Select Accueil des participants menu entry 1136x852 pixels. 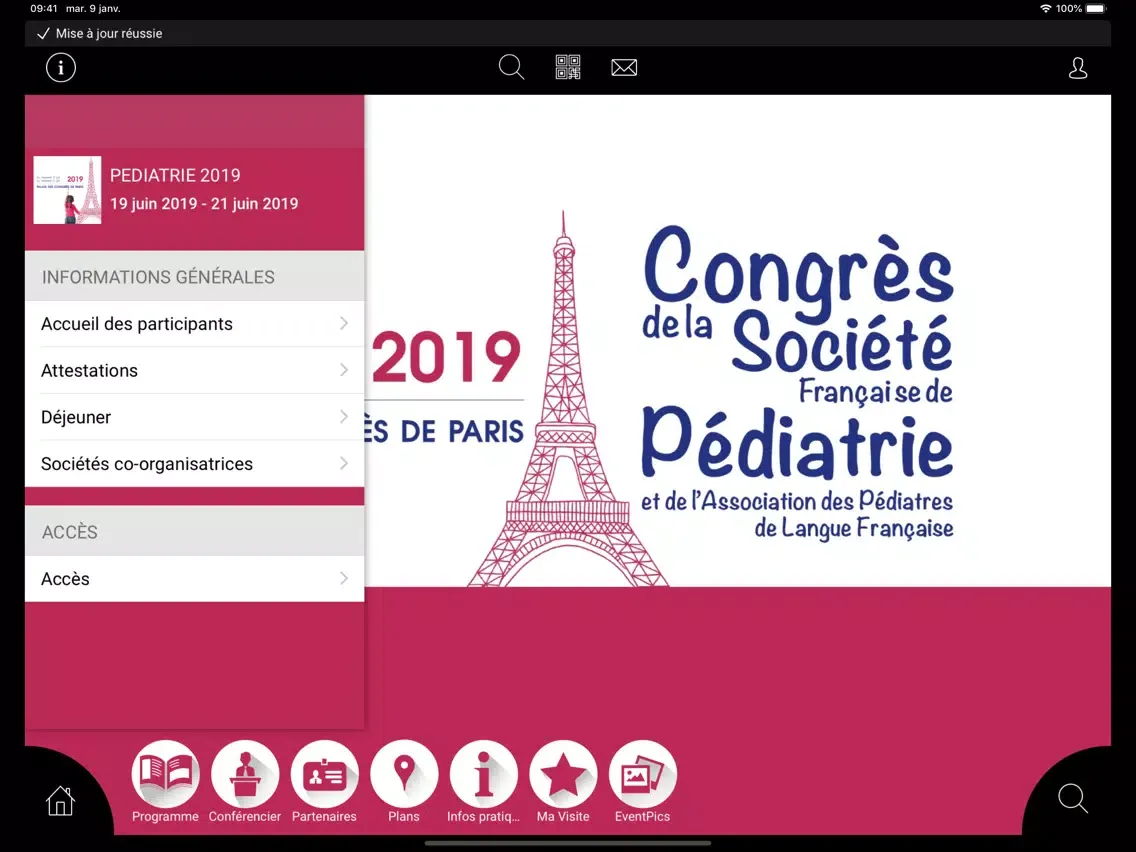pos(195,324)
